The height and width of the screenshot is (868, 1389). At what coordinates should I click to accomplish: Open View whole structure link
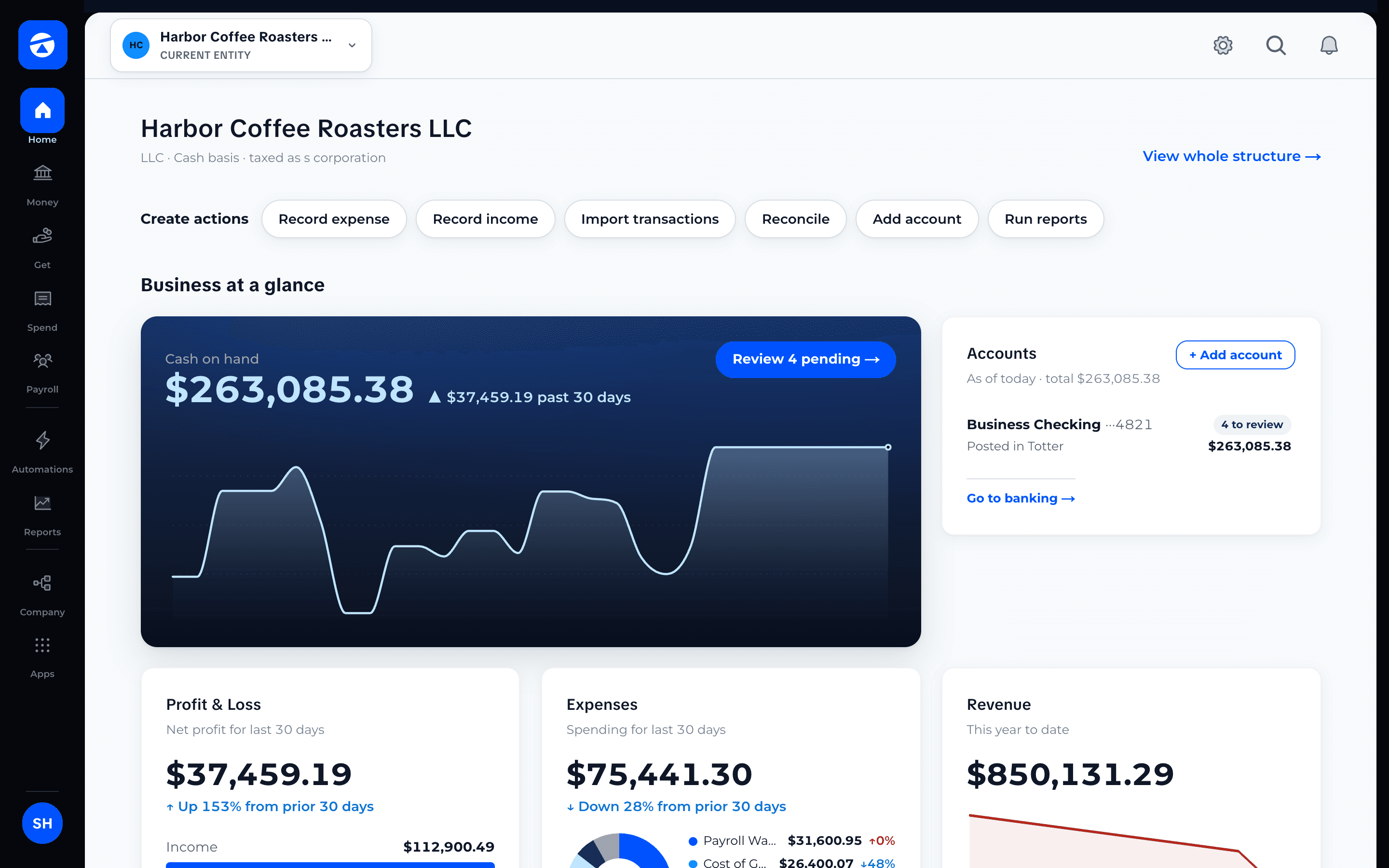1232,156
